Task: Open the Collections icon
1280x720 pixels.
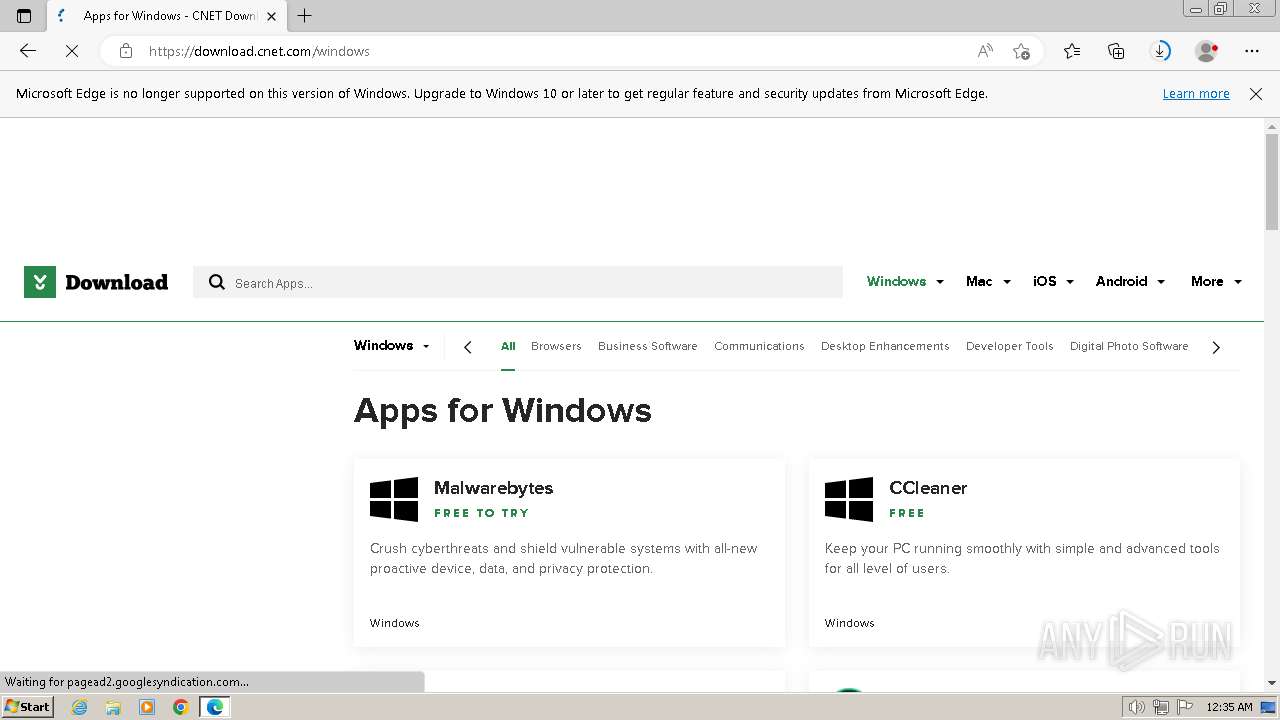Action: click(x=1116, y=51)
